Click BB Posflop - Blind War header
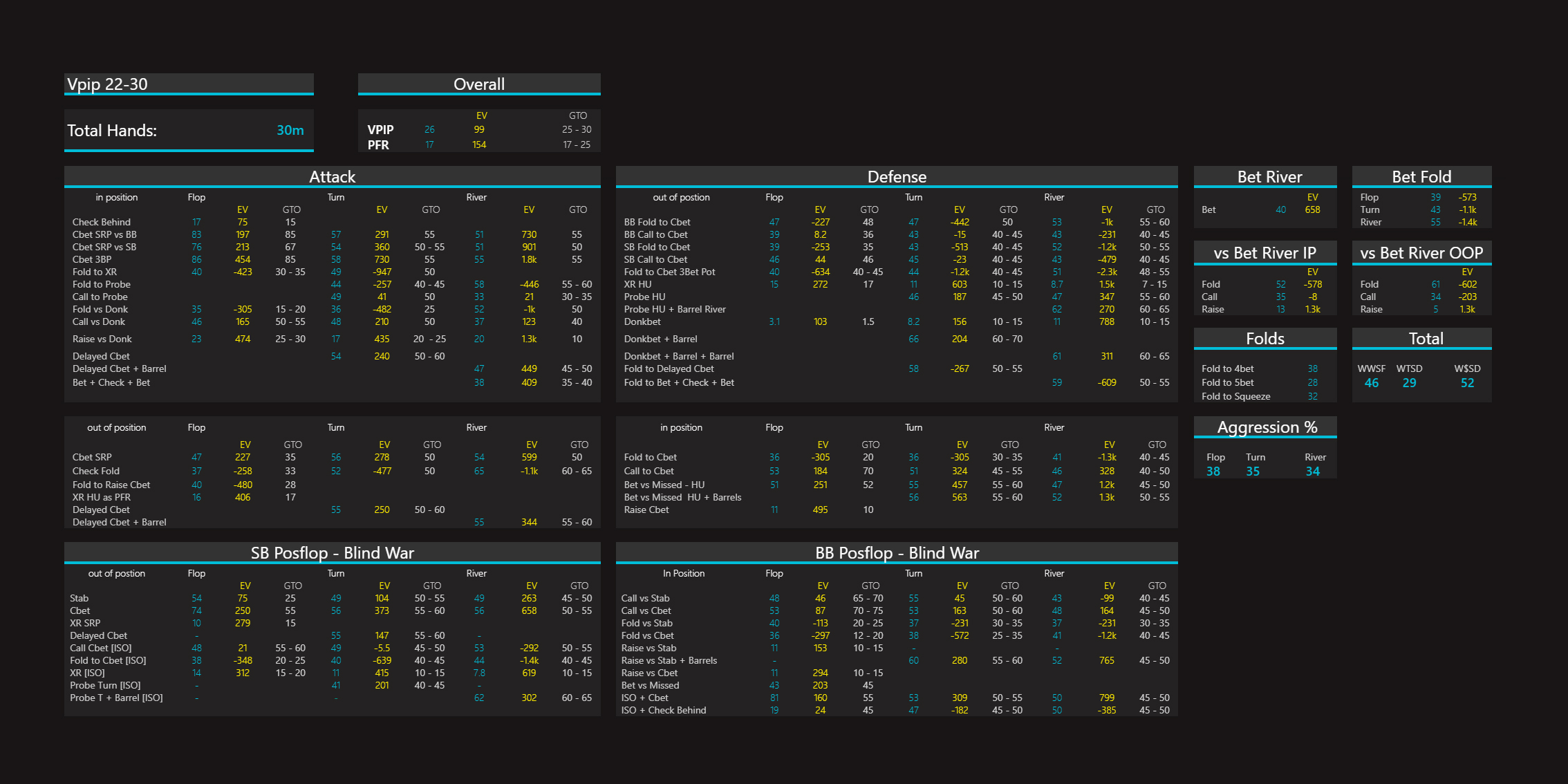This screenshot has height=784, width=1568. [x=897, y=553]
